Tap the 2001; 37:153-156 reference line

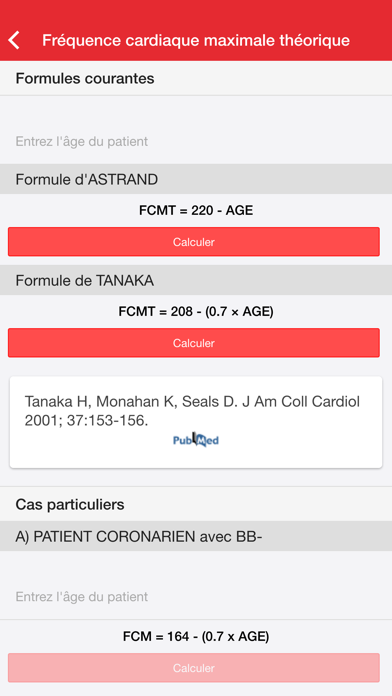click(86, 421)
